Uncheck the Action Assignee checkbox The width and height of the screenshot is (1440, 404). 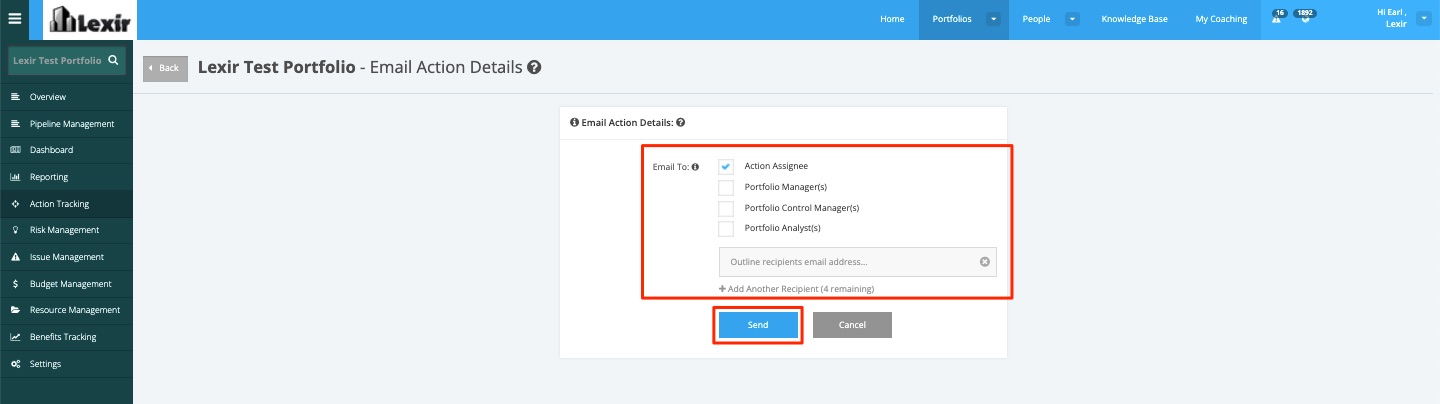click(x=726, y=166)
